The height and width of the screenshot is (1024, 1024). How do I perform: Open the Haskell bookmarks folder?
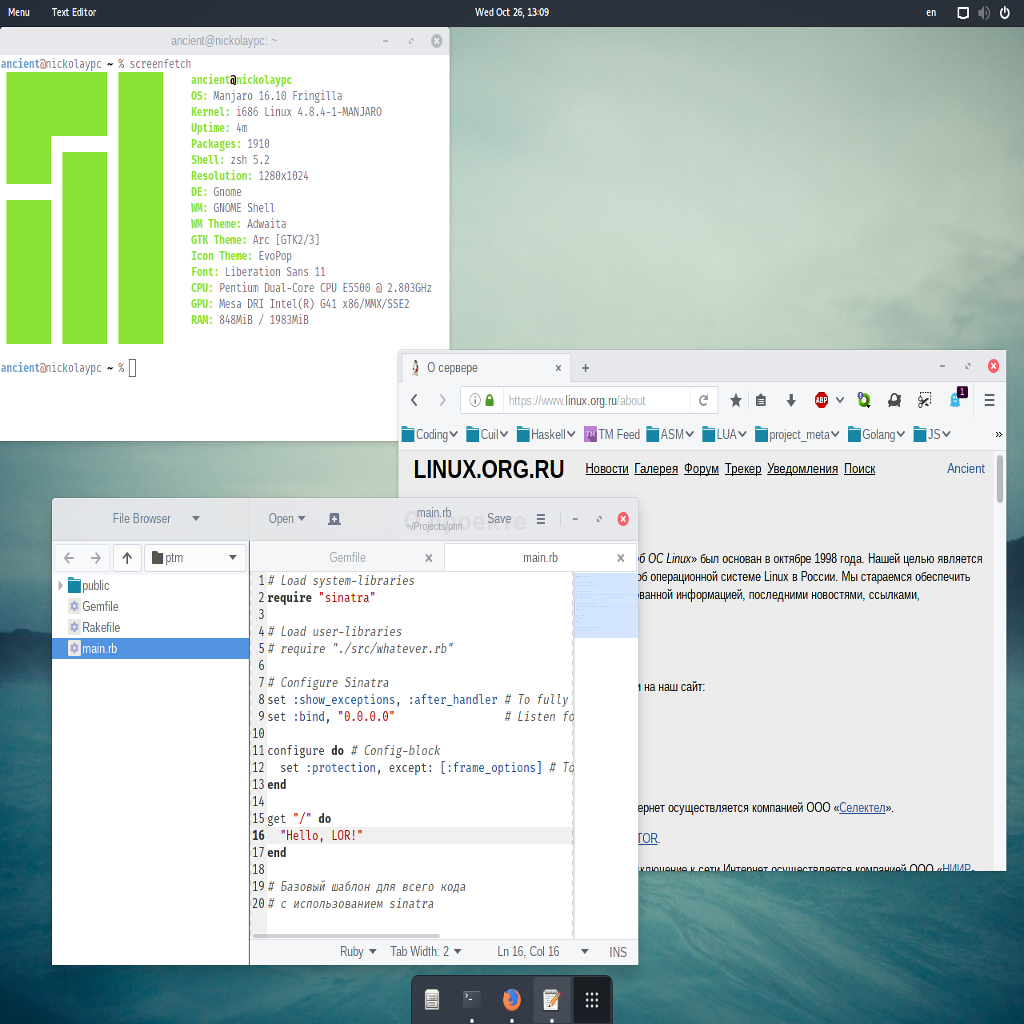(x=546, y=434)
